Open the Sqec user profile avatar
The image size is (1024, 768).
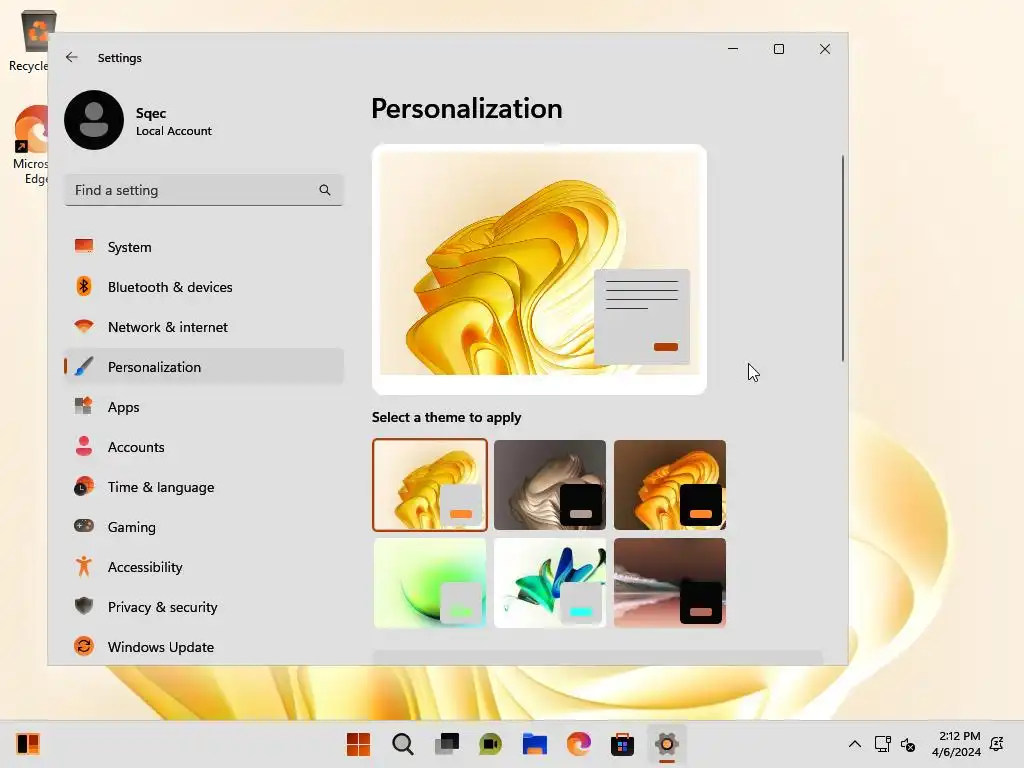[x=94, y=120]
